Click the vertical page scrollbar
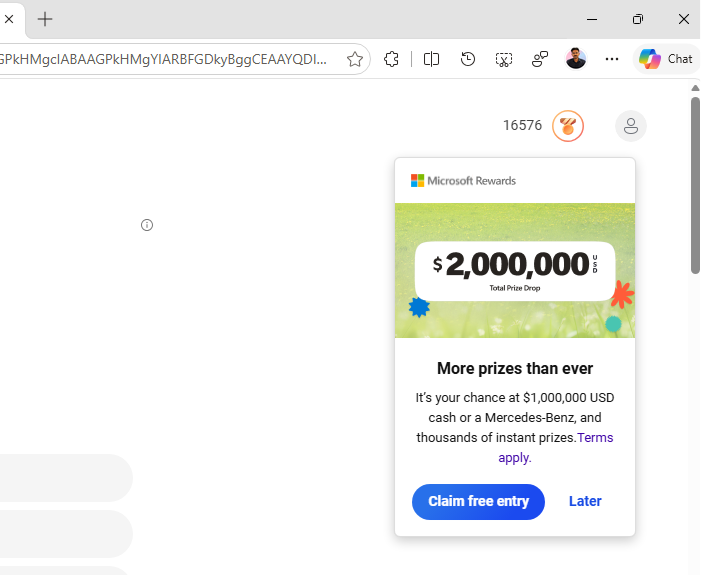 695,185
